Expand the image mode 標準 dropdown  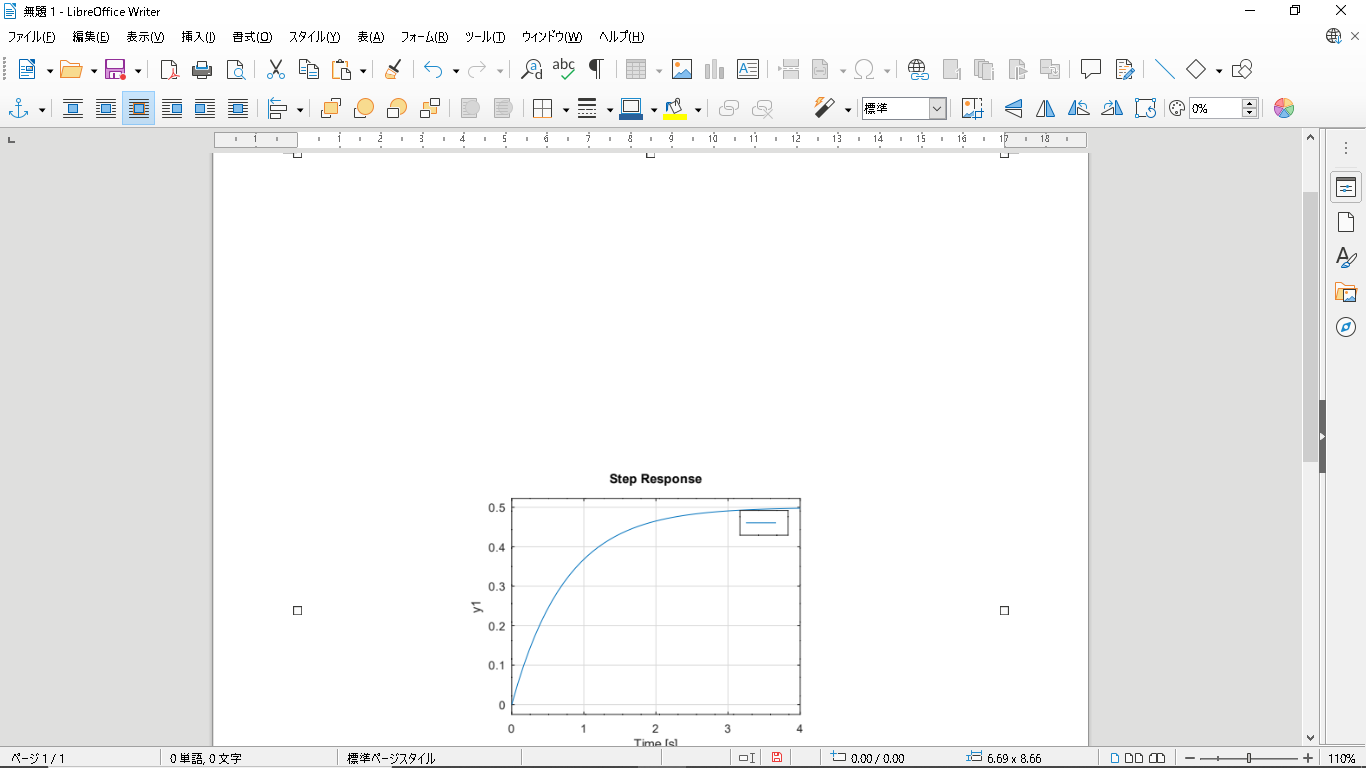pyautogui.click(x=937, y=108)
